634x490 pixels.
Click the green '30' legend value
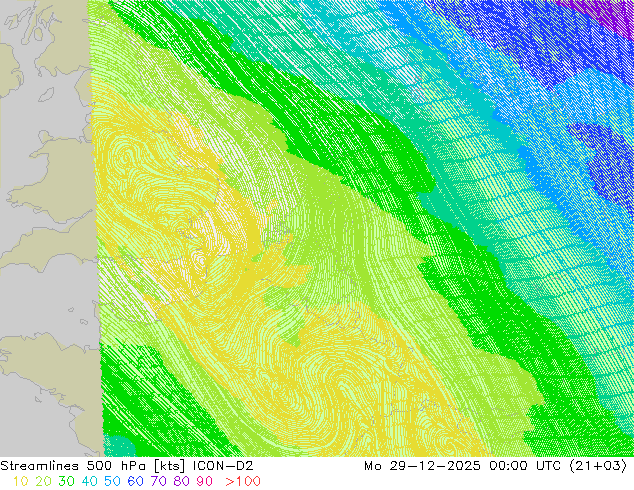tap(66, 481)
